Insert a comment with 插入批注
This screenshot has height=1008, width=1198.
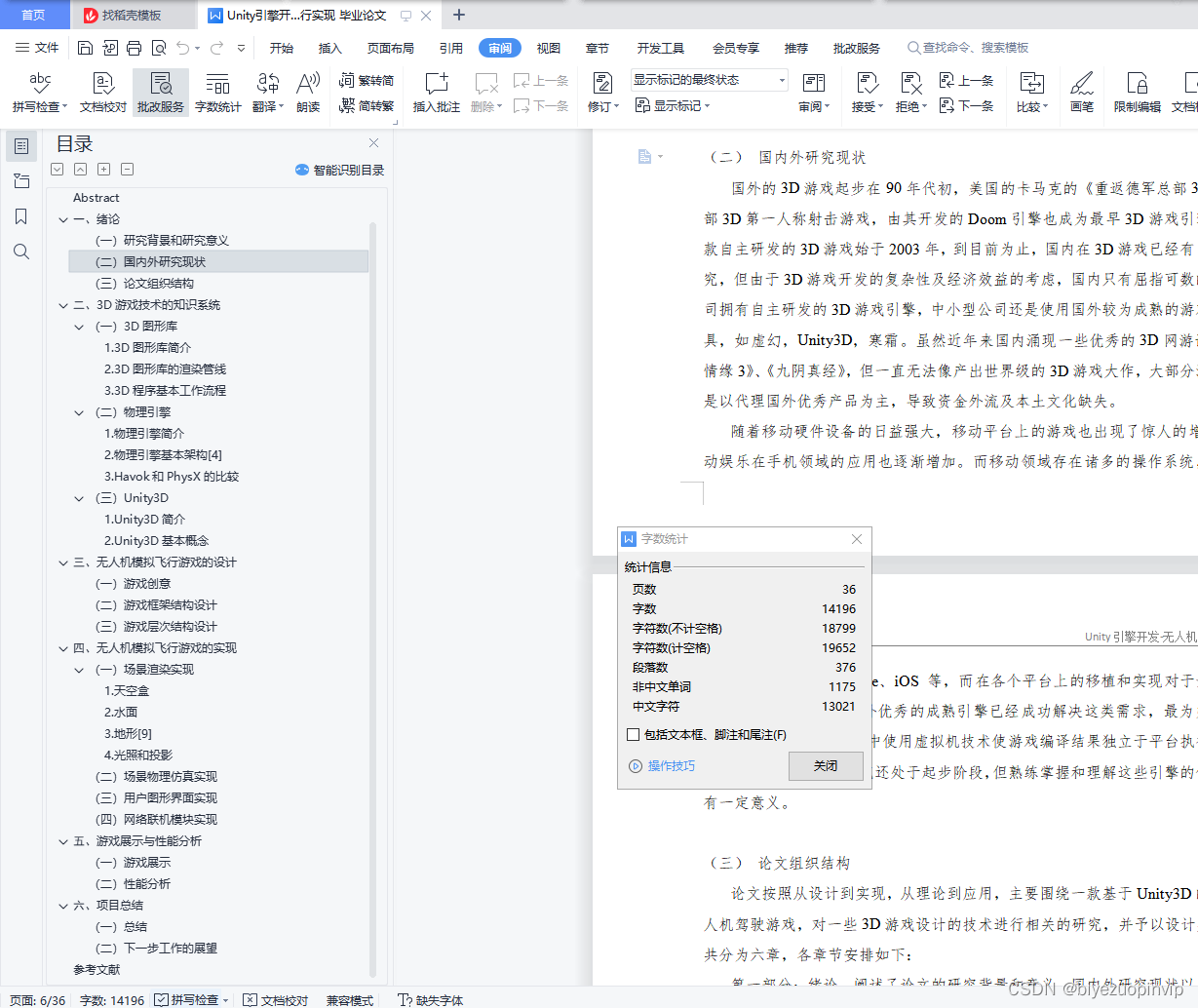coord(437,93)
